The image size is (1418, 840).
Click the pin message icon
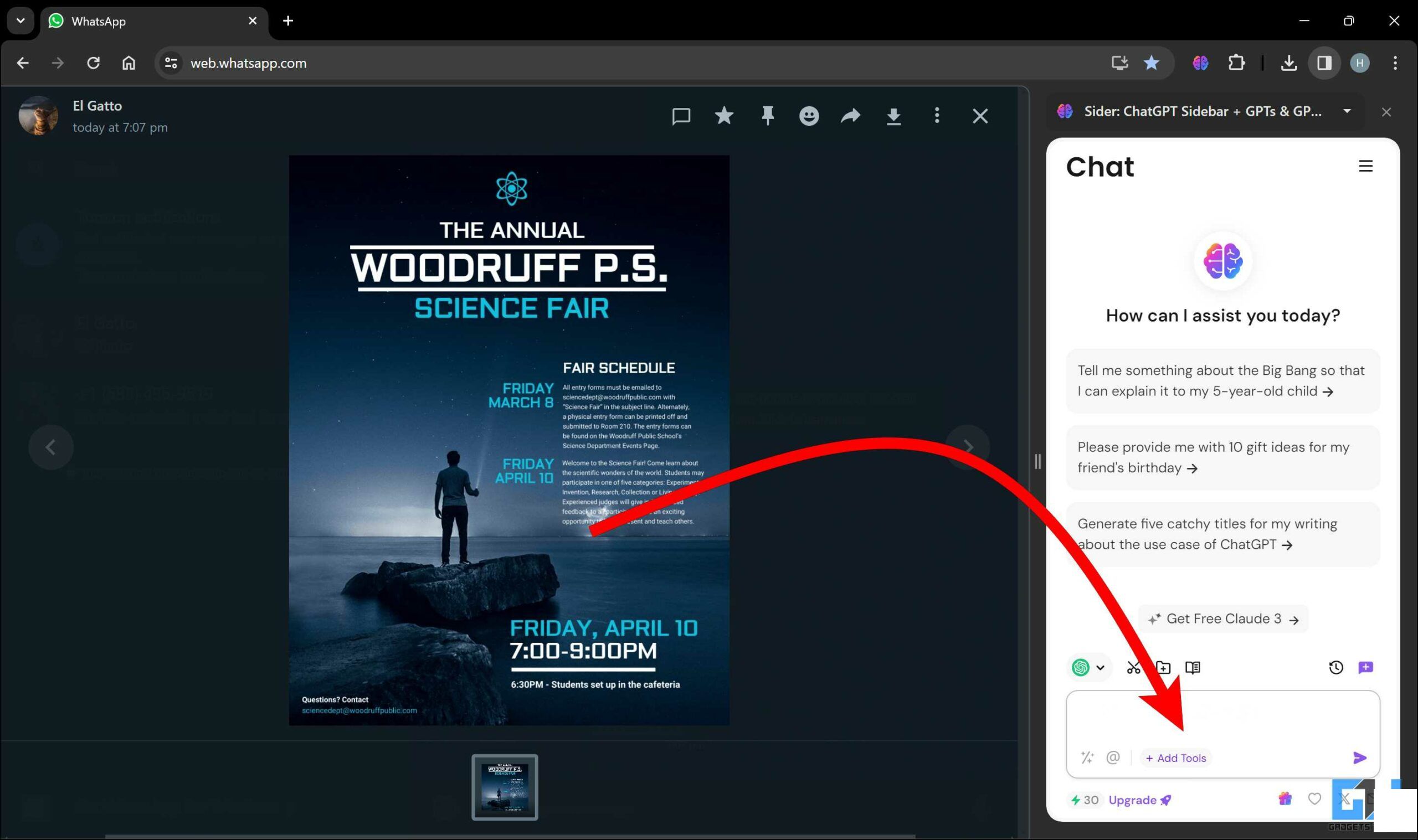(x=768, y=116)
